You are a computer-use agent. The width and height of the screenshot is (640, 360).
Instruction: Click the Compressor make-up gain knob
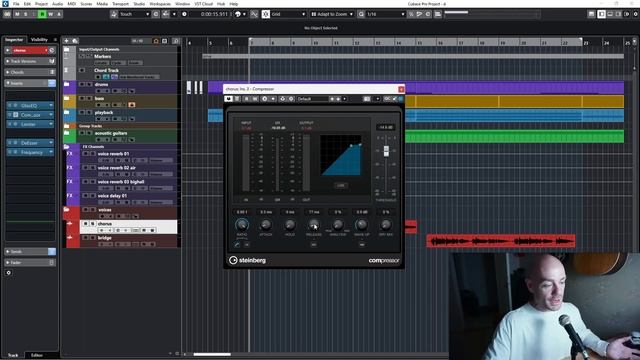click(362, 224)
